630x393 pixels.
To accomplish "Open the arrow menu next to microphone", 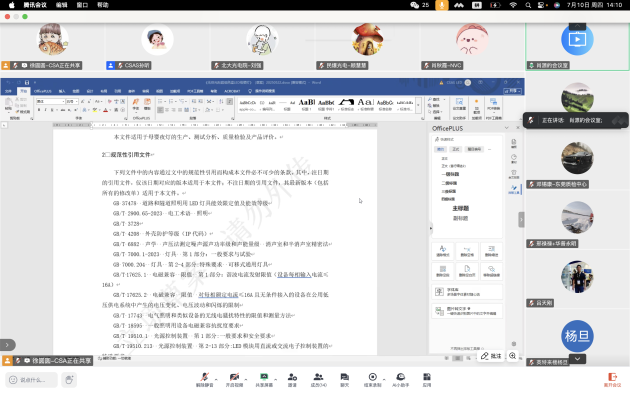I will pos(216,379).
